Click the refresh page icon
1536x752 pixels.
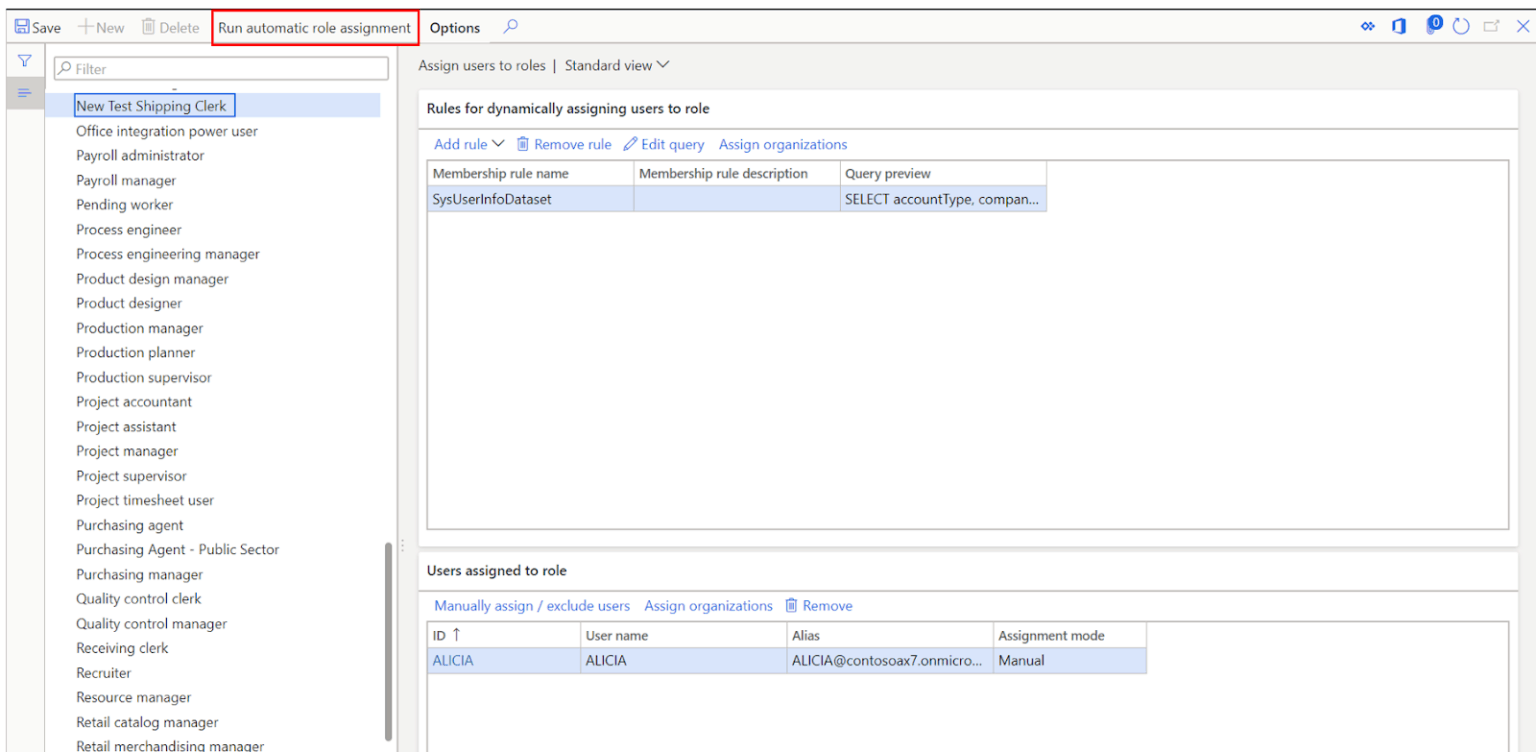click(x=1461, y=27)
